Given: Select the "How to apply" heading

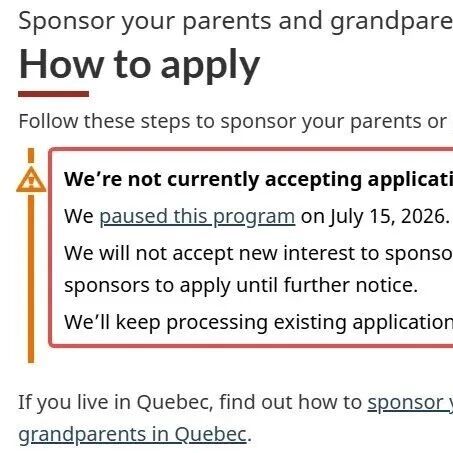Looking at the screenshot, I should [x=139, y=65].
